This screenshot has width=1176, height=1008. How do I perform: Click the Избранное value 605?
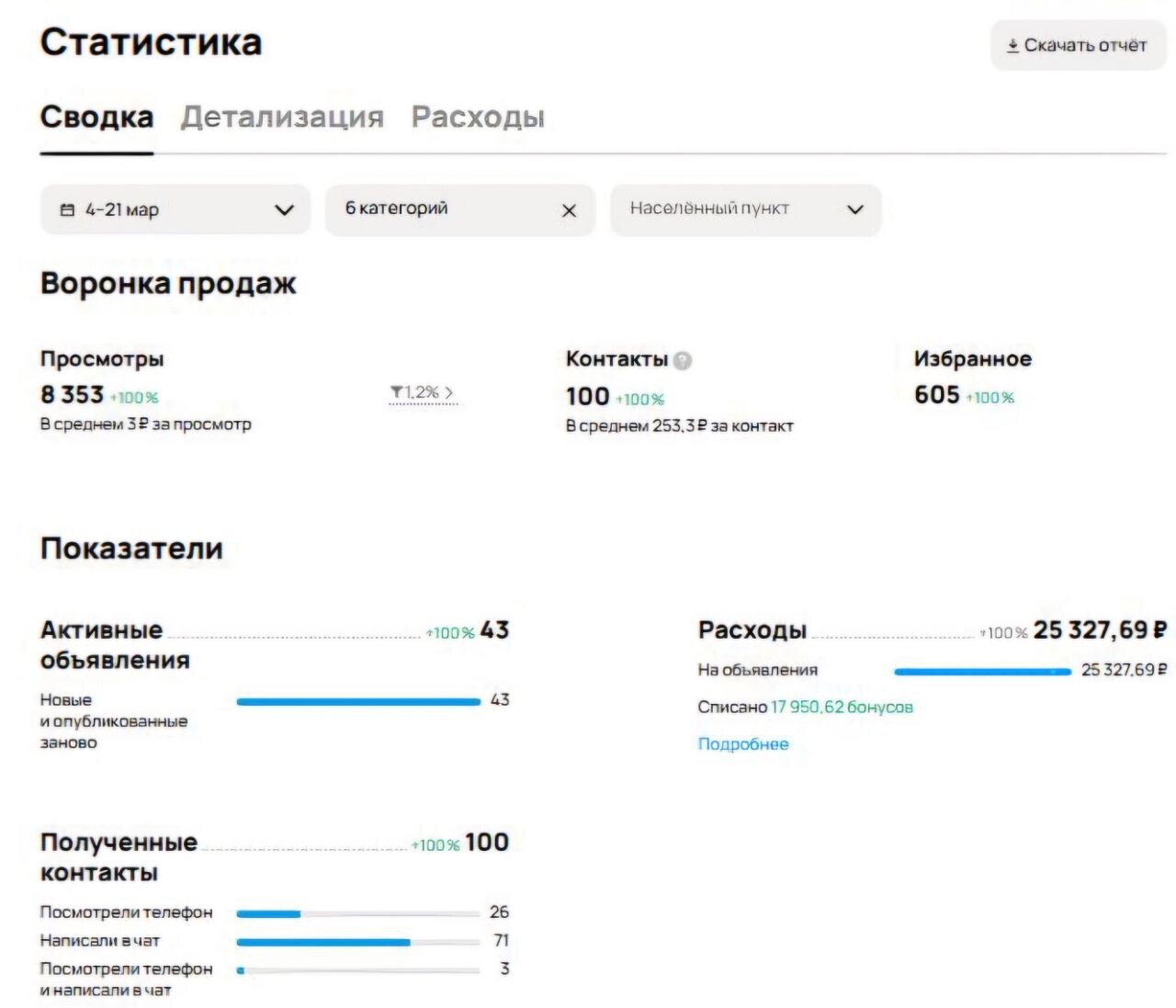coord(937,395)
